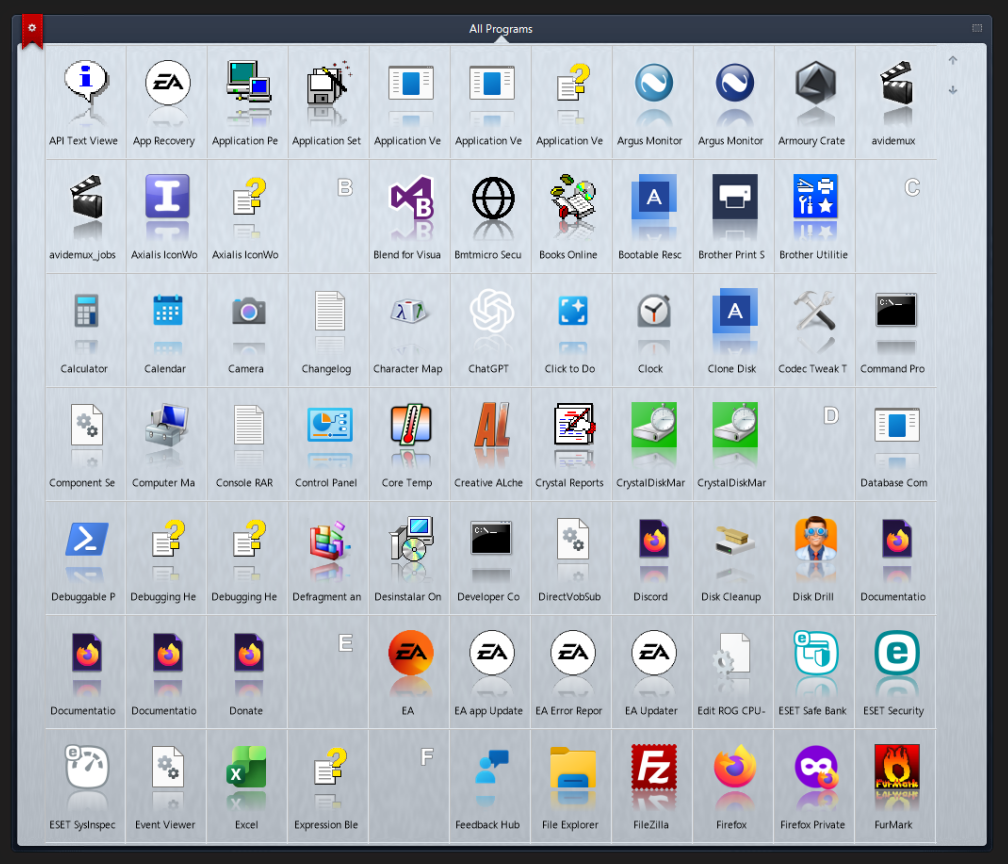Launch the Calculator app
The image size is (1008, 864).
point(84,312)
